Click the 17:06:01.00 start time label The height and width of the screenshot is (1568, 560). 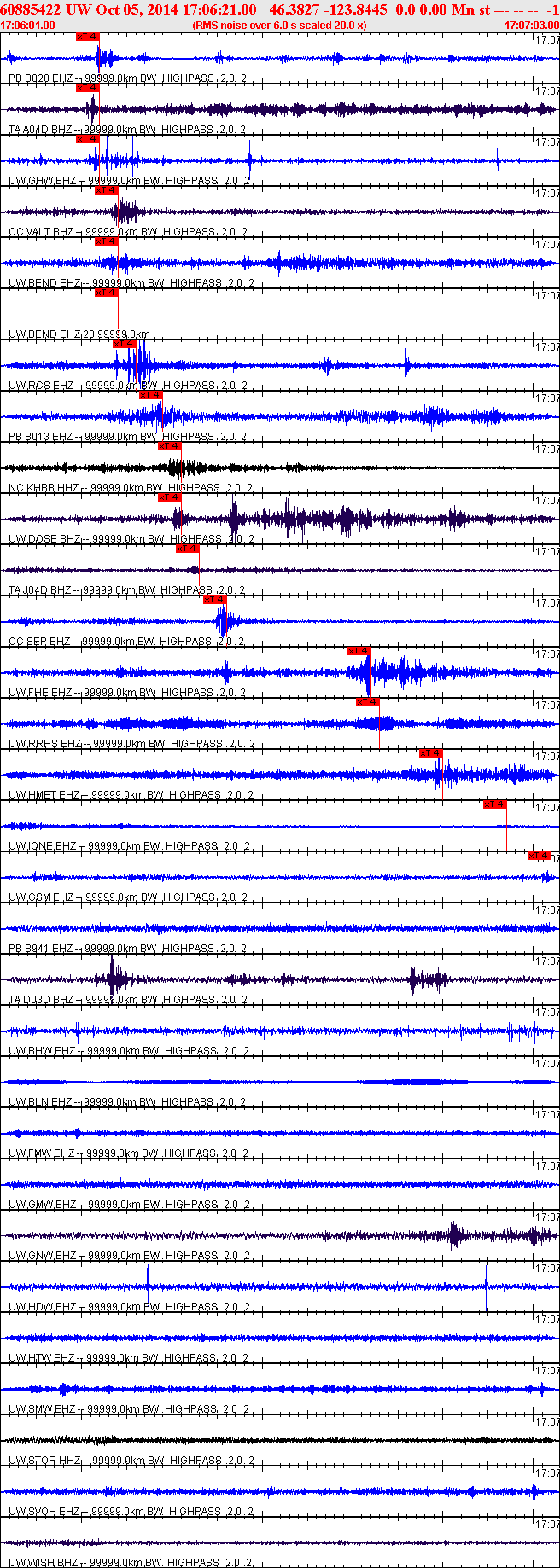(x=28, y=26)
